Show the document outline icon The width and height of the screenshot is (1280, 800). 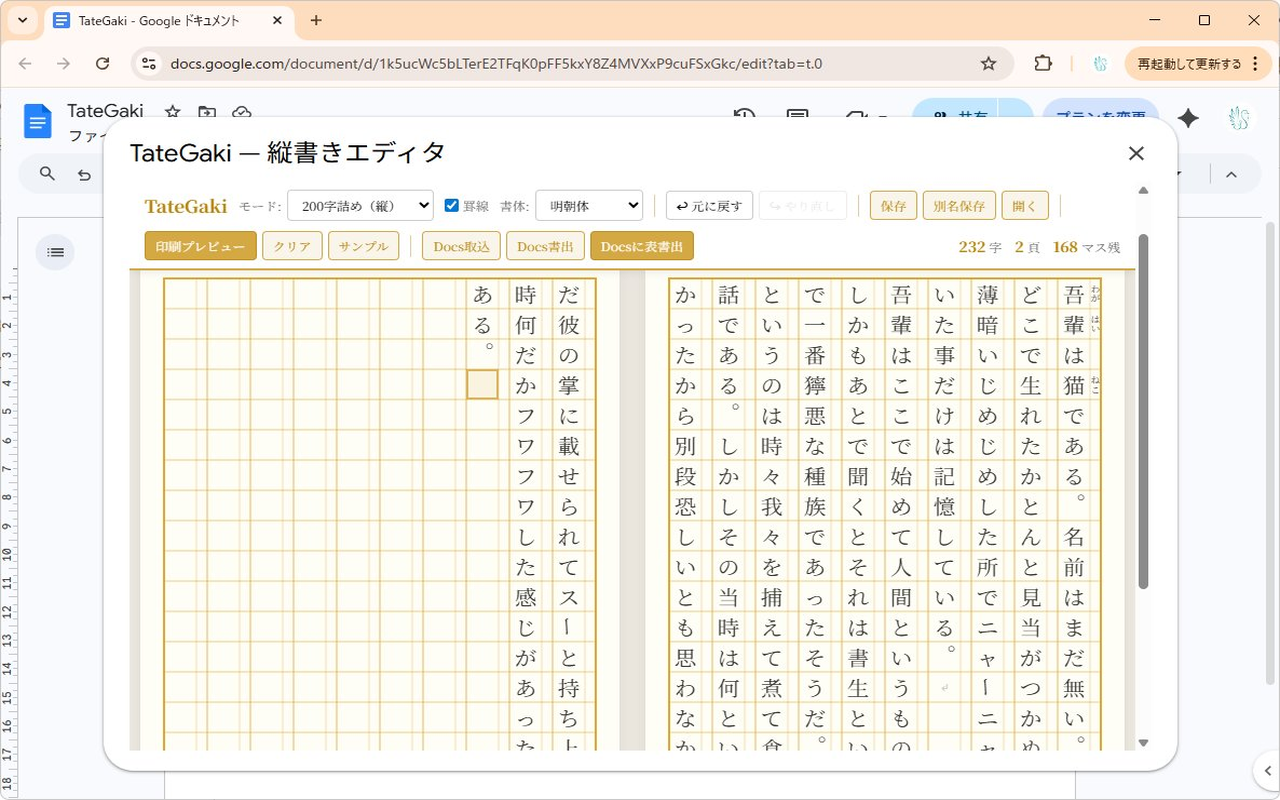pyautogui.click(x=55, y=252)
